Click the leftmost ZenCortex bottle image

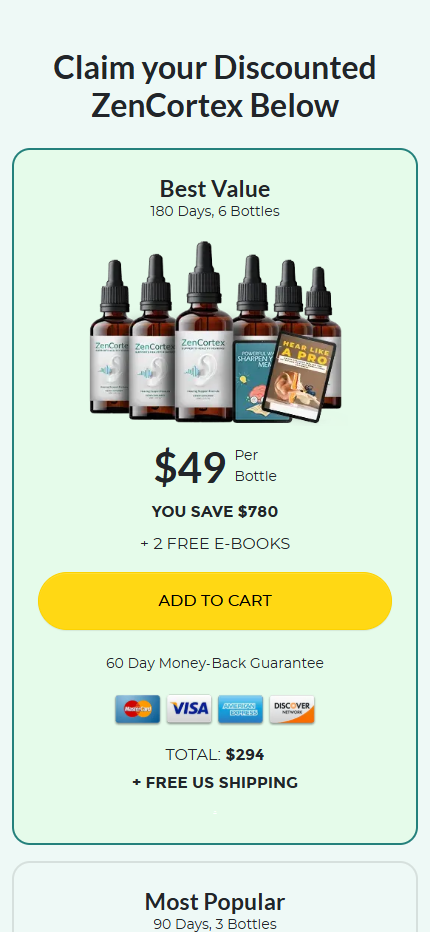pyautogui.click(x=110, y=337)
